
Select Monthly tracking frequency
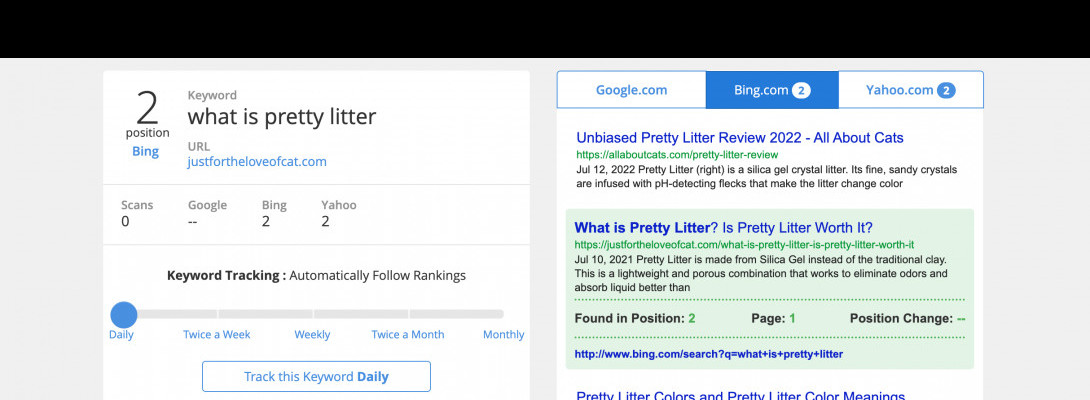[x=503, y=335]
